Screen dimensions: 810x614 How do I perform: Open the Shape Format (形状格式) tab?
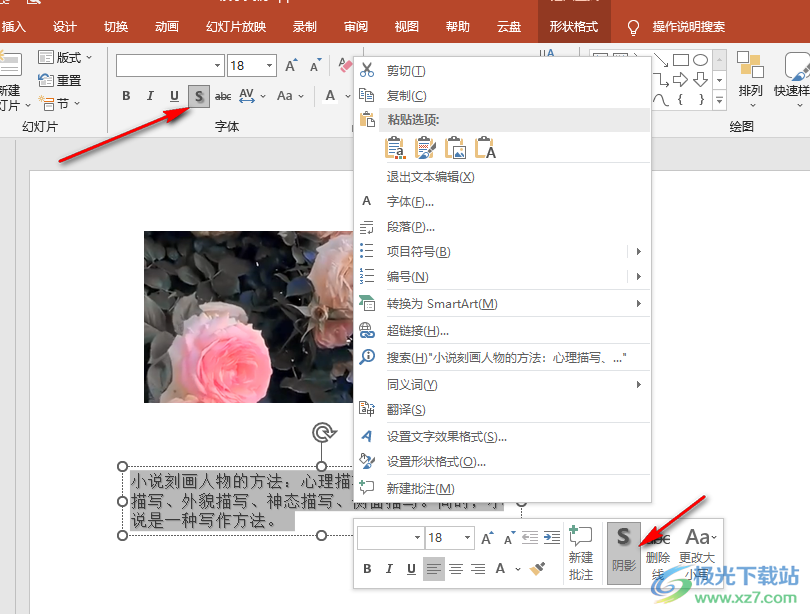coord(573,27)
